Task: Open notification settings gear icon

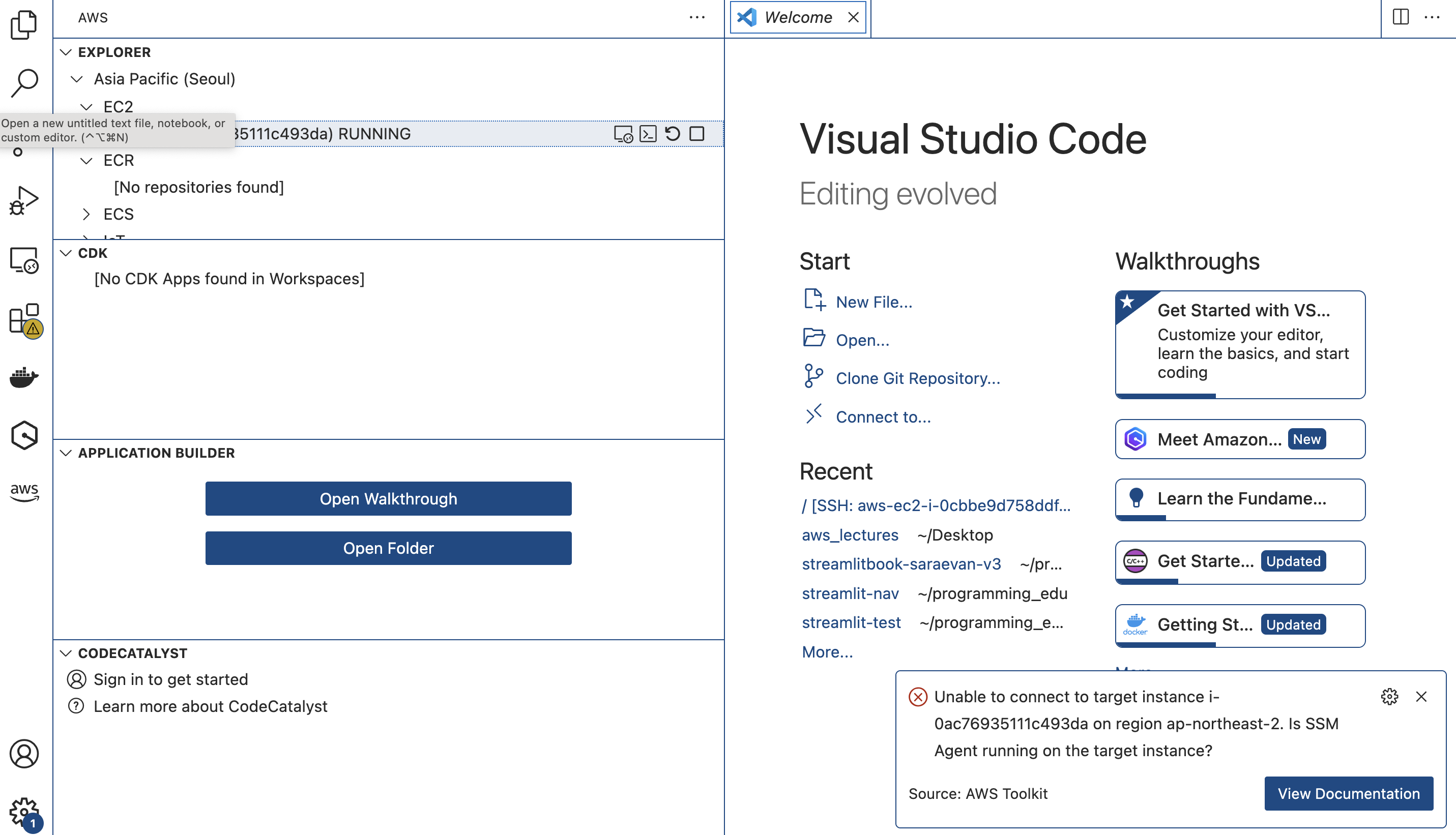Action: coord(1389,696)
